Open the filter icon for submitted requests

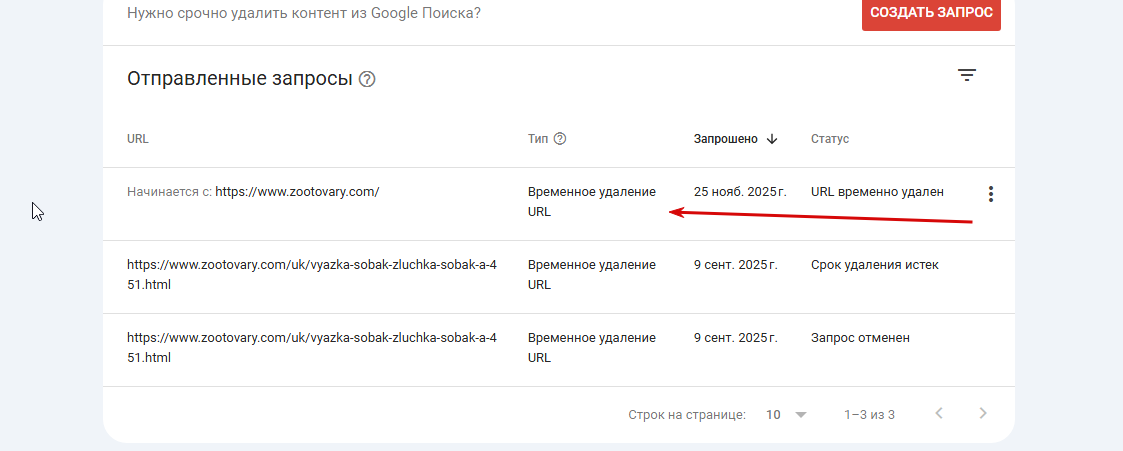(x=967, y=75)
